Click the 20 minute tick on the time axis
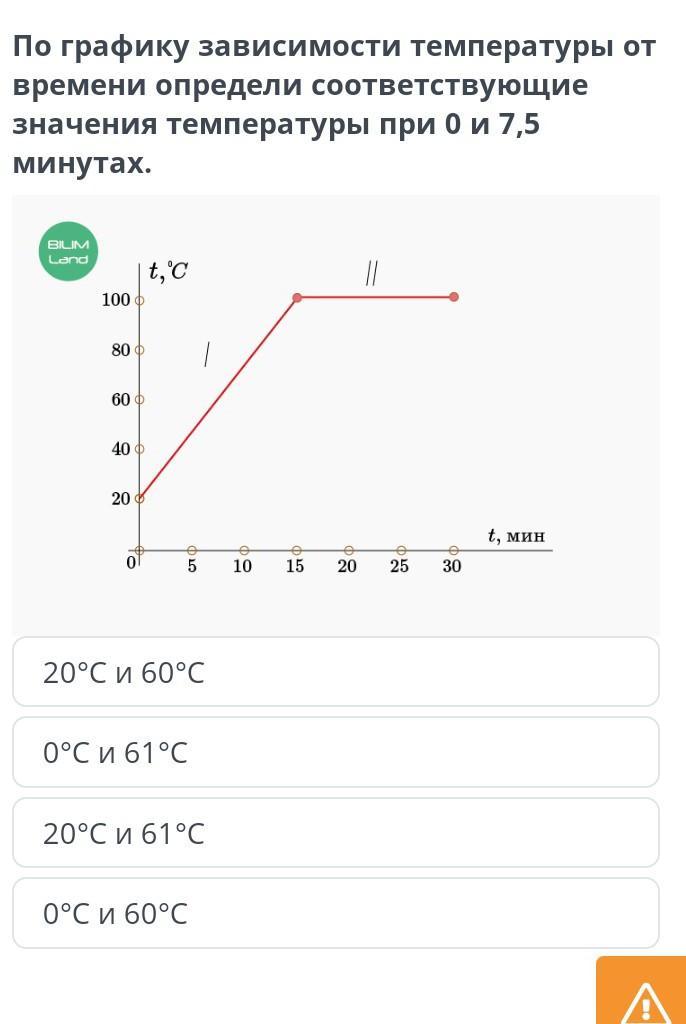This screenshot has width=686, height=1024. (x=349, y=551)
